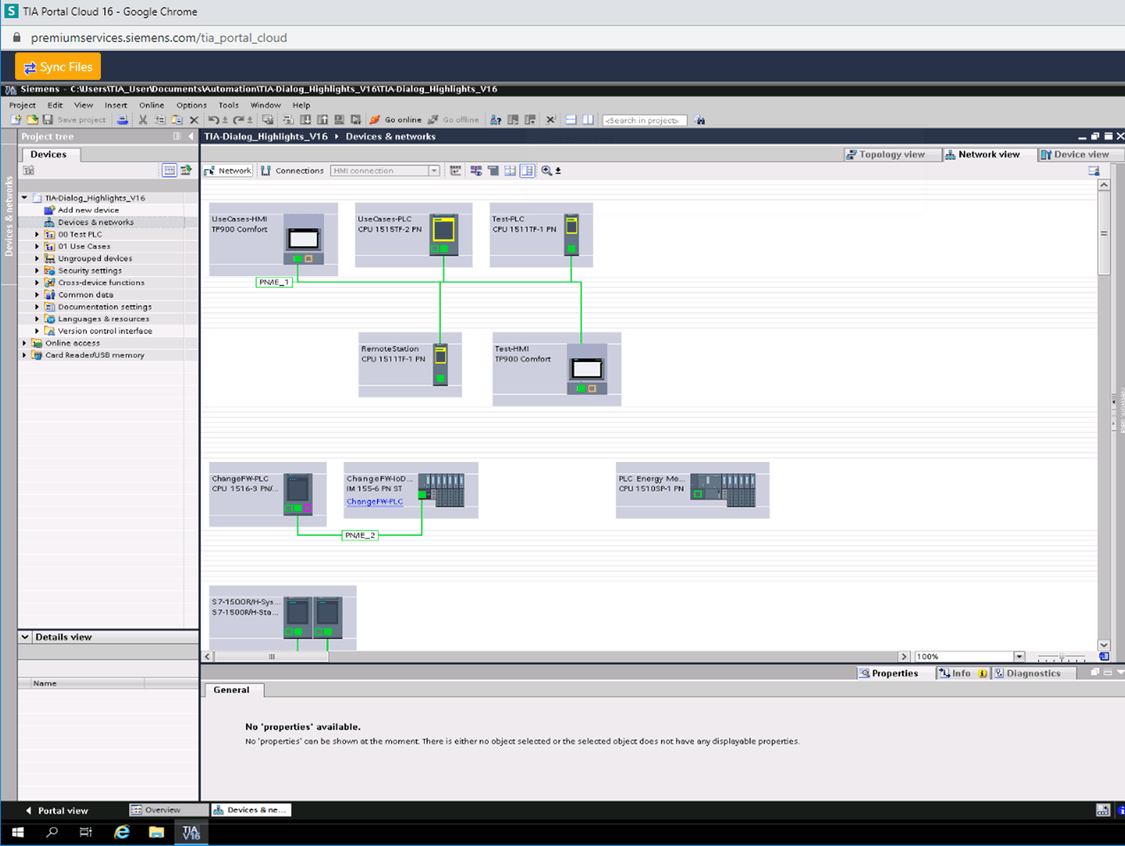The height and width of the screenshot is (846, 1125).
Task: Select the RemoteStation CPU 1511TF-1 PN device
Action: tap(410, 365)
